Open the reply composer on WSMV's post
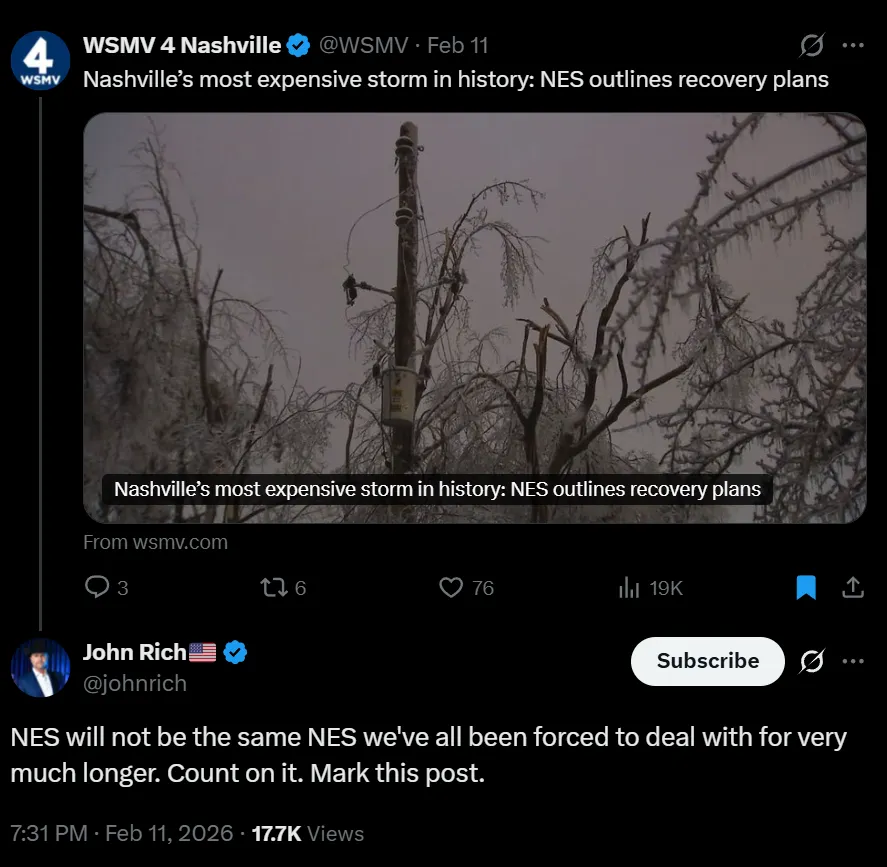Image resolution: width=887 pixels, height=867 pixels. pyautogui.click(x=95, y=588)
